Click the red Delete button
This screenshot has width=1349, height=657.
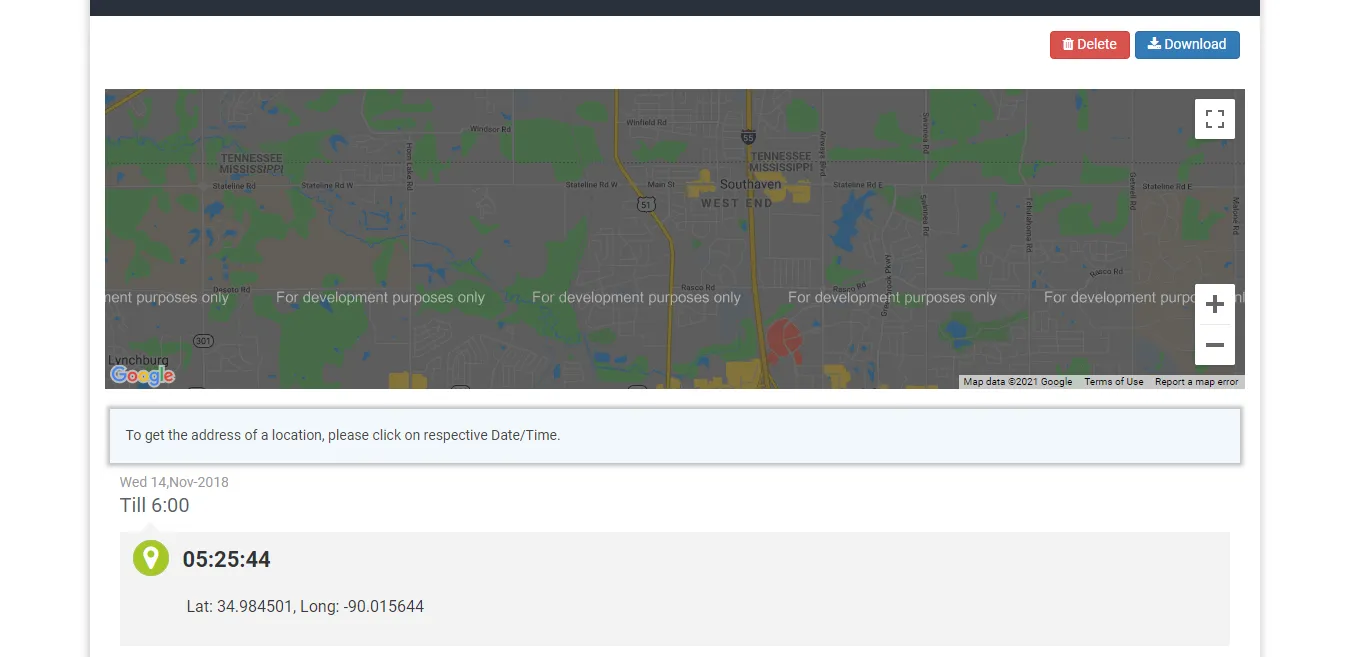pos(1089,45)
